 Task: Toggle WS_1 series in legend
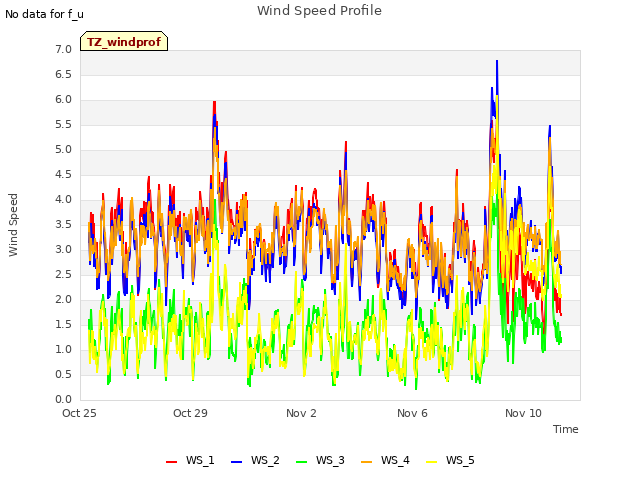[190, 460]
